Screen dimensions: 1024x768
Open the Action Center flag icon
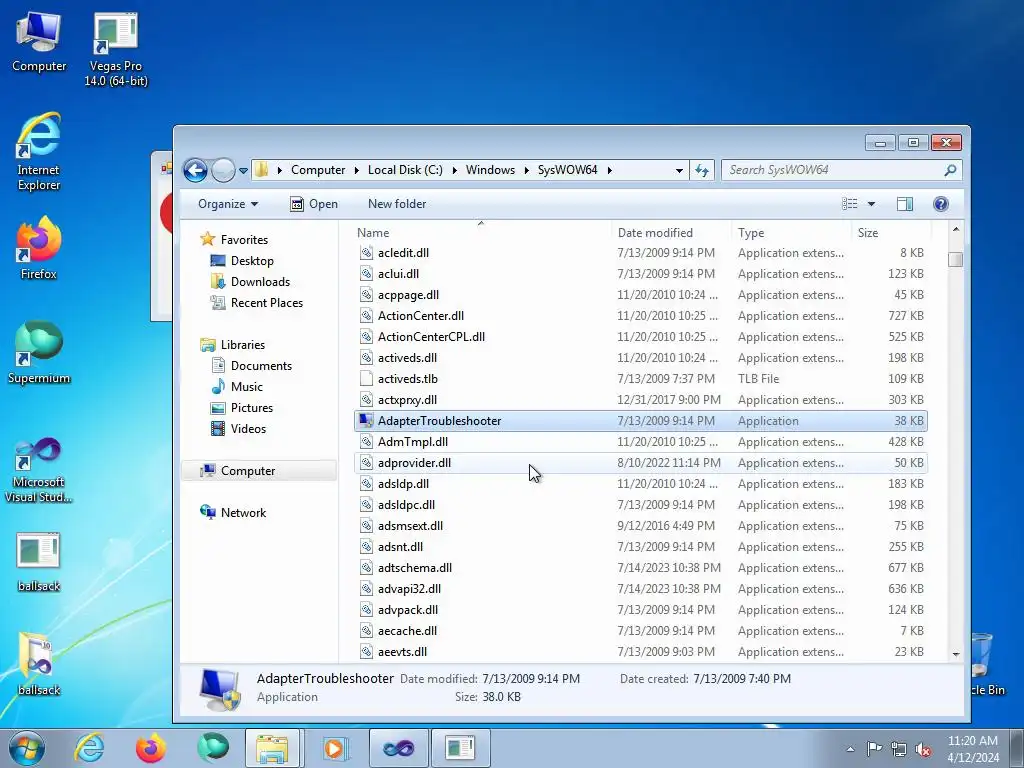(874, 748)
